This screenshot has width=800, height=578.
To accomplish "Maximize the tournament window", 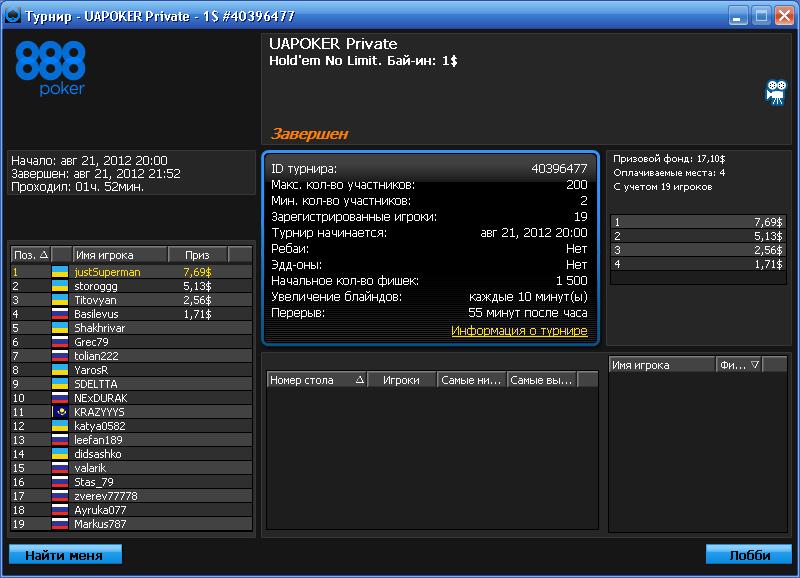I will click(761, 16).
